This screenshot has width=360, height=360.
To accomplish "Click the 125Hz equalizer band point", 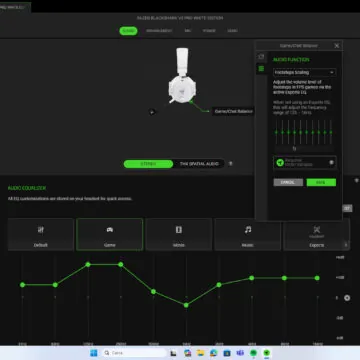I will 88,264.
